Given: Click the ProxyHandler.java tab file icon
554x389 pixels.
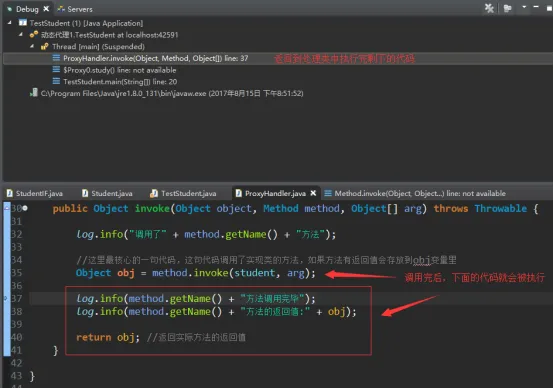Looking at the screenshot, I should click(239, 193).
